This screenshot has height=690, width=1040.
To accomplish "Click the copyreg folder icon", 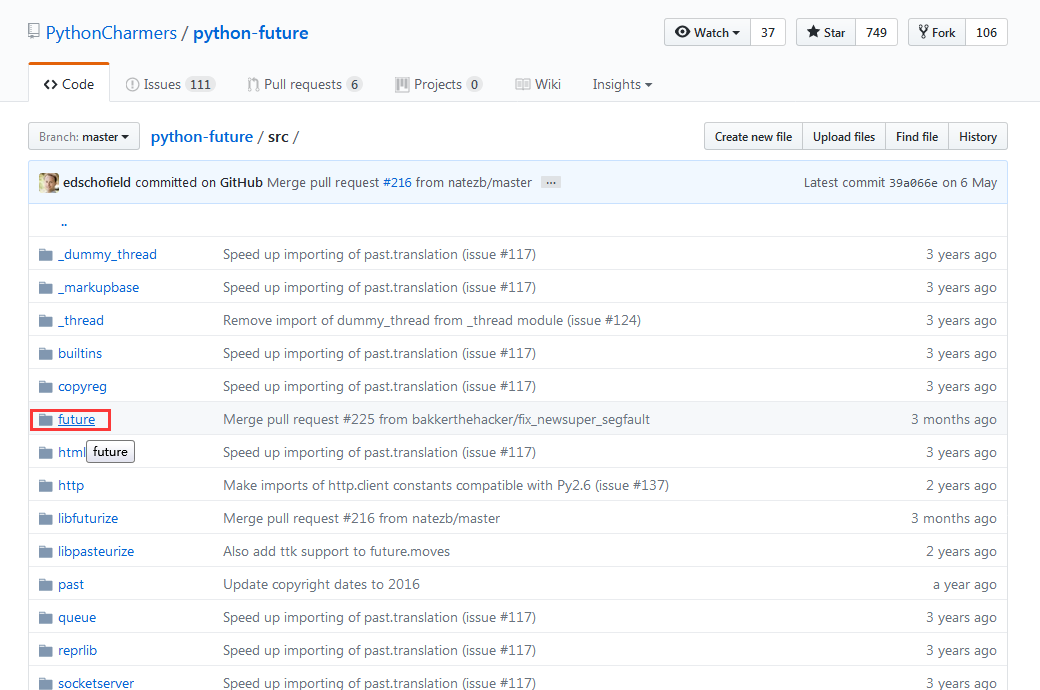I will point(46,387).
